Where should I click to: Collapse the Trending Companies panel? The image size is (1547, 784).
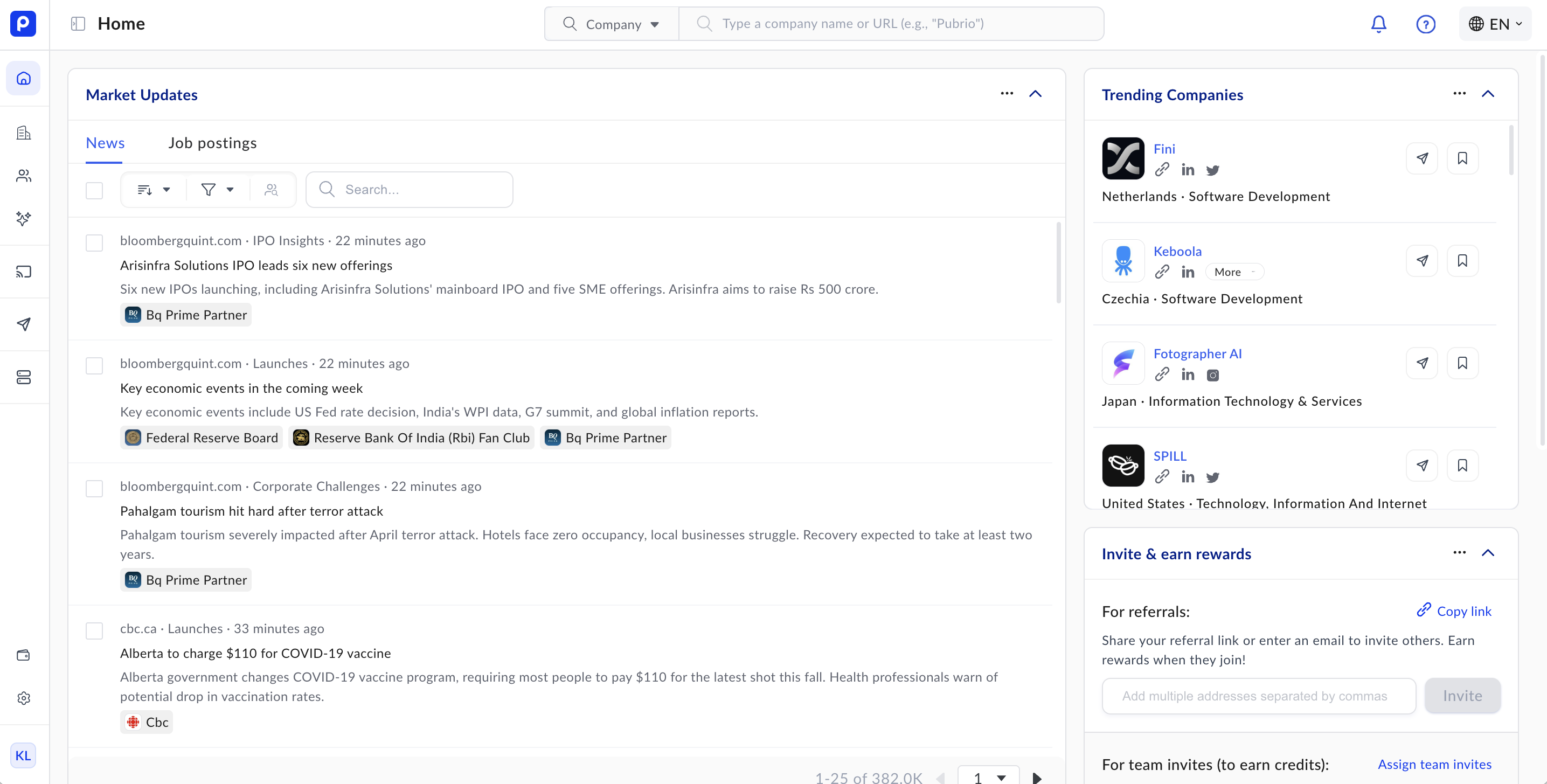coord(1488,94)
